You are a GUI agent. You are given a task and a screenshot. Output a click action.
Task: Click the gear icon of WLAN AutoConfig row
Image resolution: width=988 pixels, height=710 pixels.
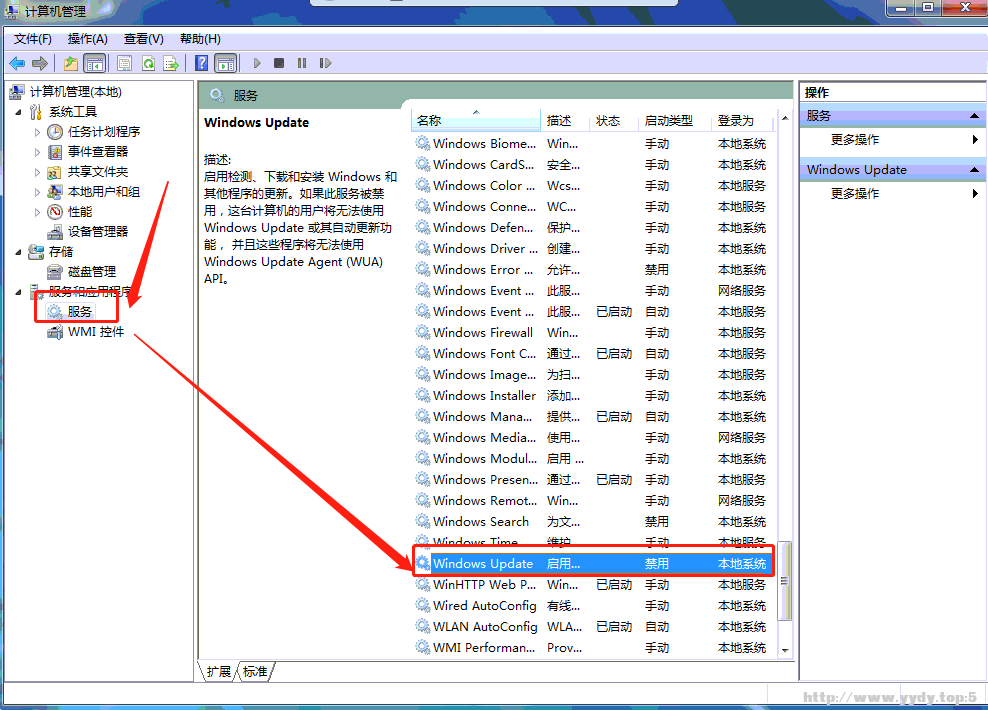[423, 626]
